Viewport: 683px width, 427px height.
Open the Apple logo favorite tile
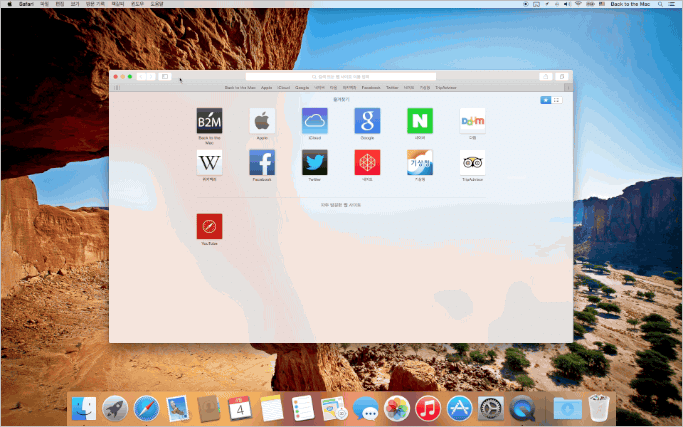tap(262, 121)
